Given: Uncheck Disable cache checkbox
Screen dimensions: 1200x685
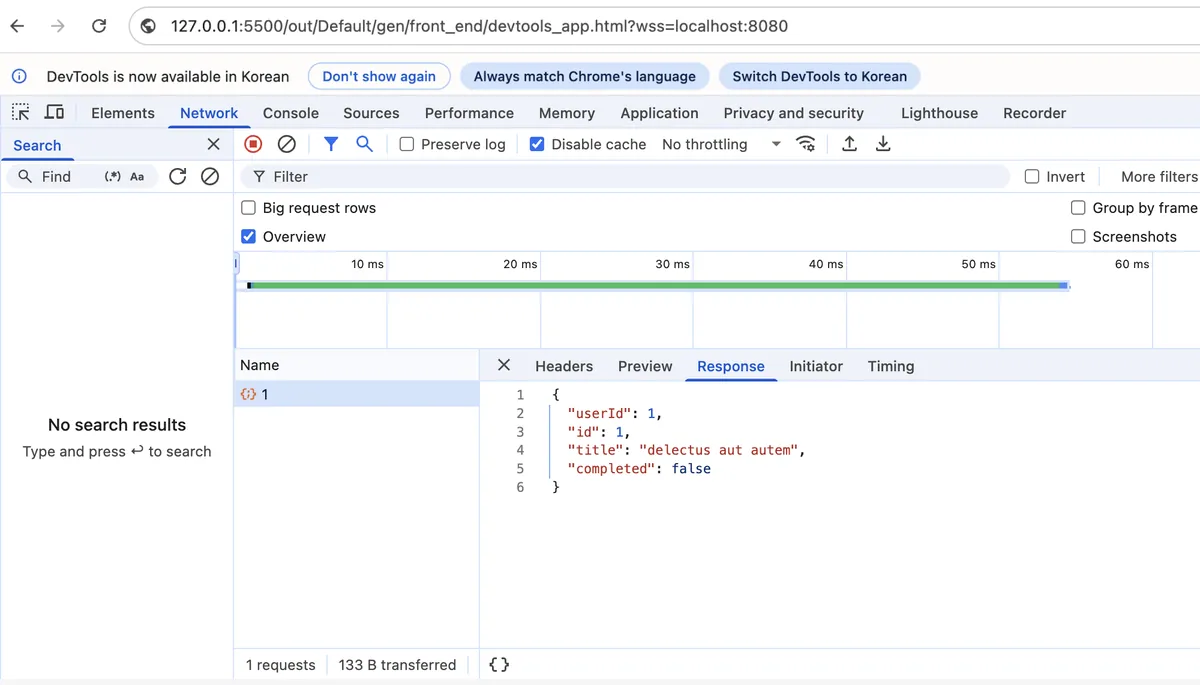Looking at the screenshot, I should click(x=537, y=144).
